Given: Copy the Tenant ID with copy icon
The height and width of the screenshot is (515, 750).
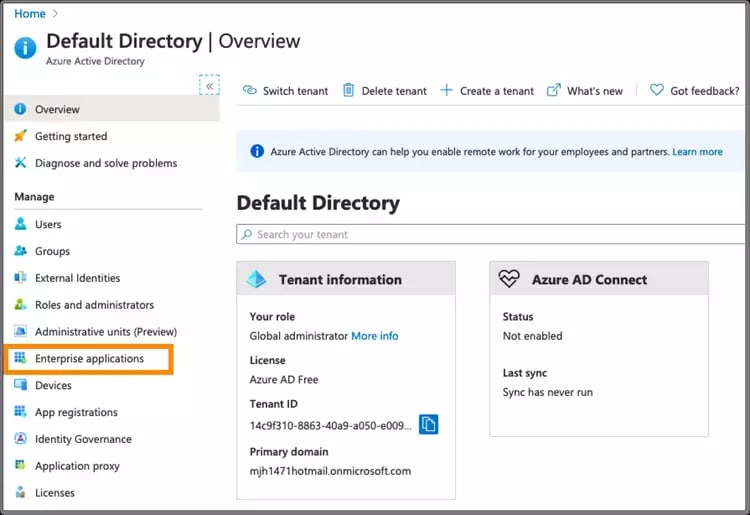Looking at the screenshot, I should pos(429,424).
